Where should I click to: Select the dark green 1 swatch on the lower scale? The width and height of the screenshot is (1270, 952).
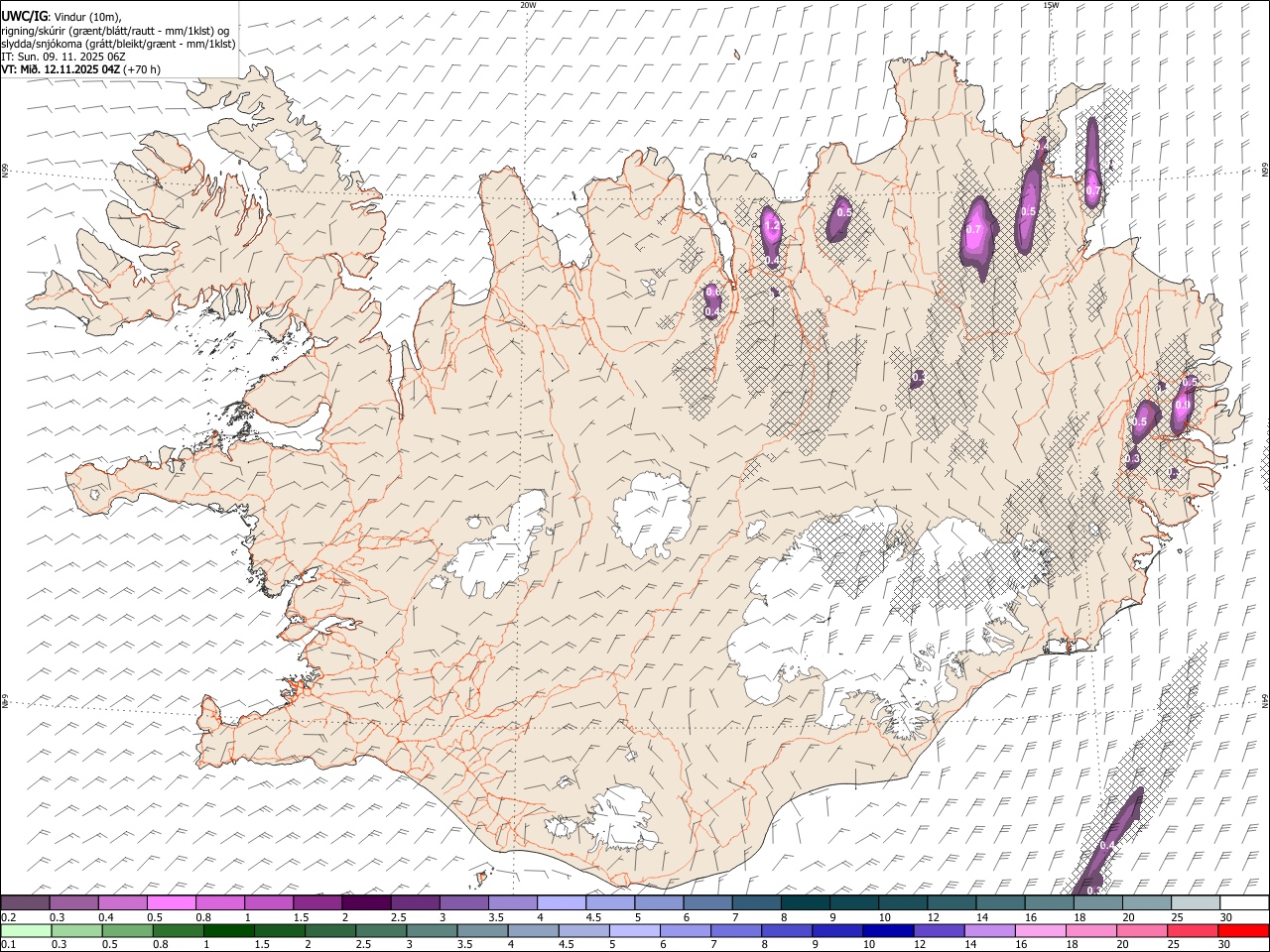228,930
